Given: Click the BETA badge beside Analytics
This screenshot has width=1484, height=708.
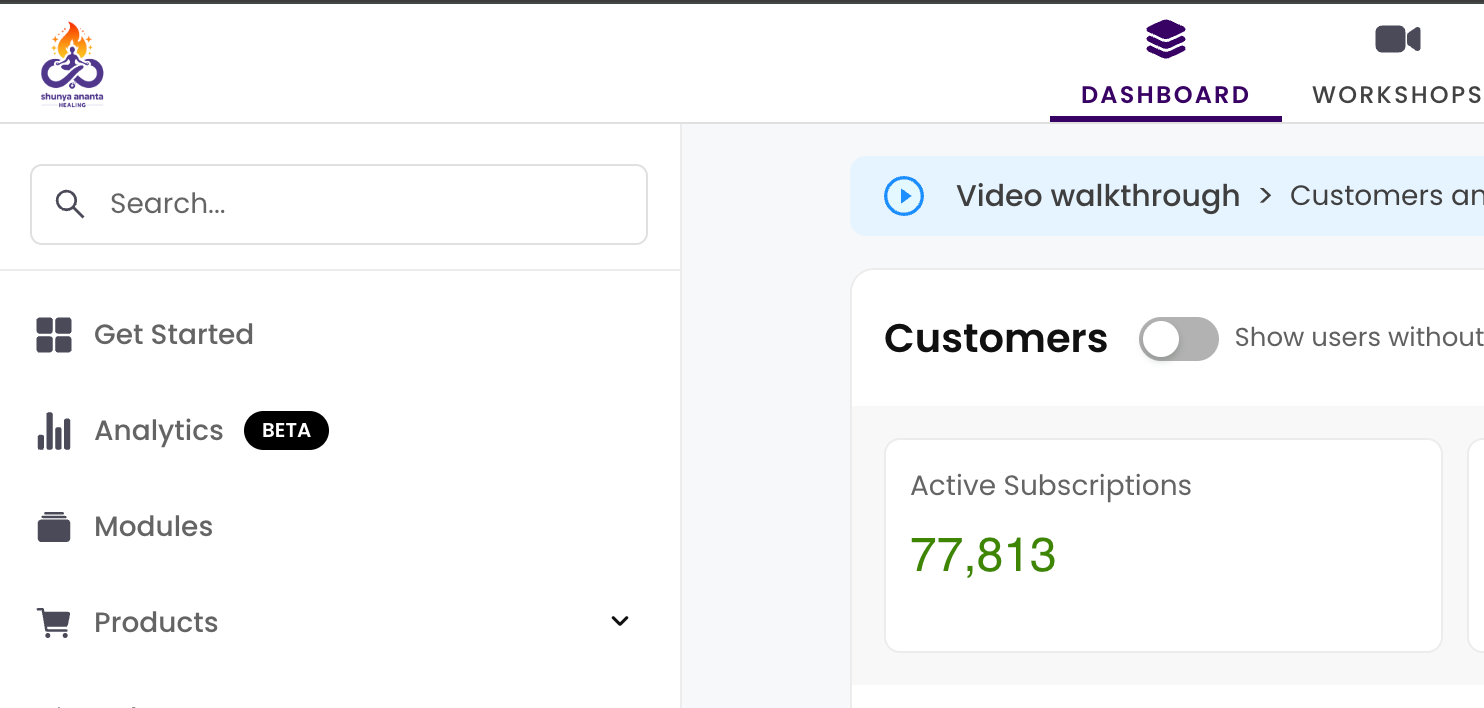Looking at the screenshot, I should click(x=286, y=431).
